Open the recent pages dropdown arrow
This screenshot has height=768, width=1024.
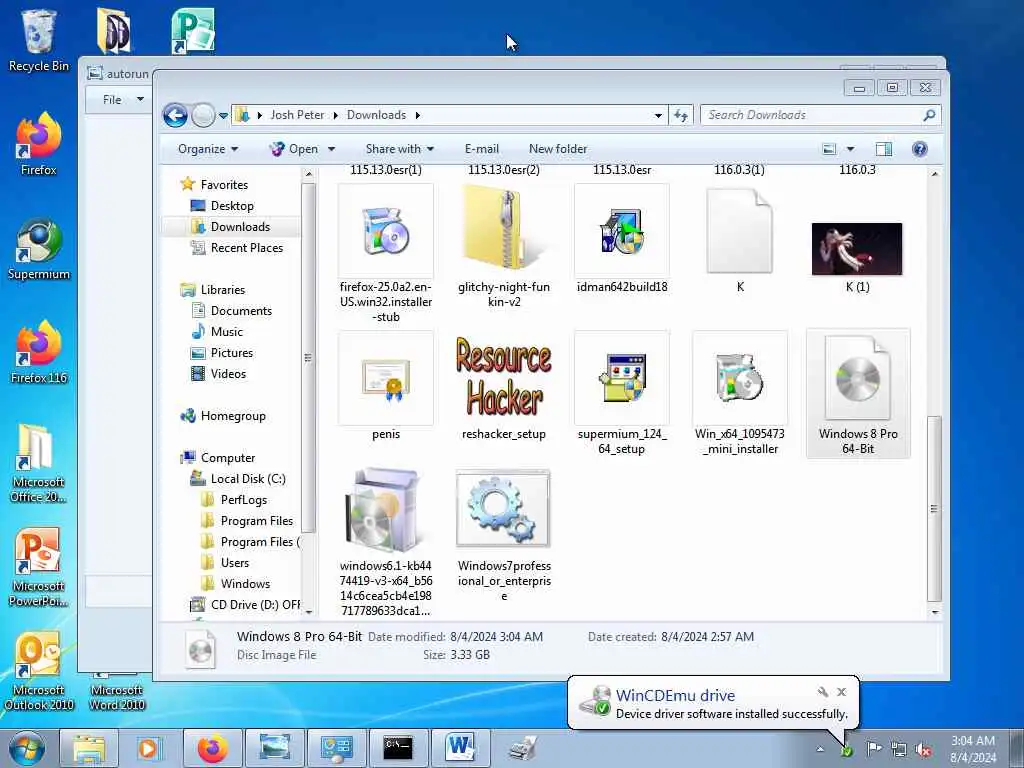tap(223, 116)
